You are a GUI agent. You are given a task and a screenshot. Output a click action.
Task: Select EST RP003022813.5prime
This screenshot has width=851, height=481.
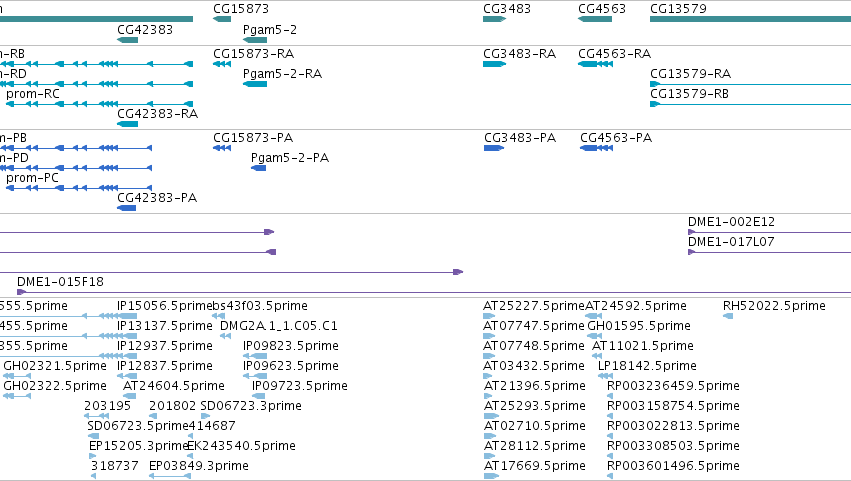tap(610, 436)
